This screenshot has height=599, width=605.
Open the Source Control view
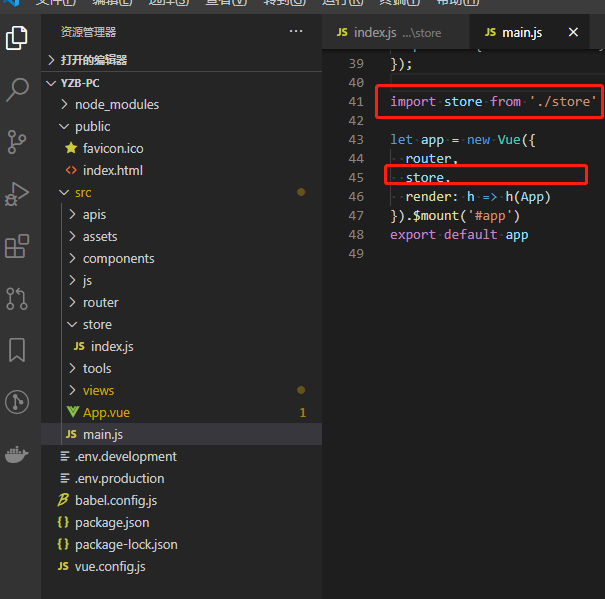(x=17, y=141)
